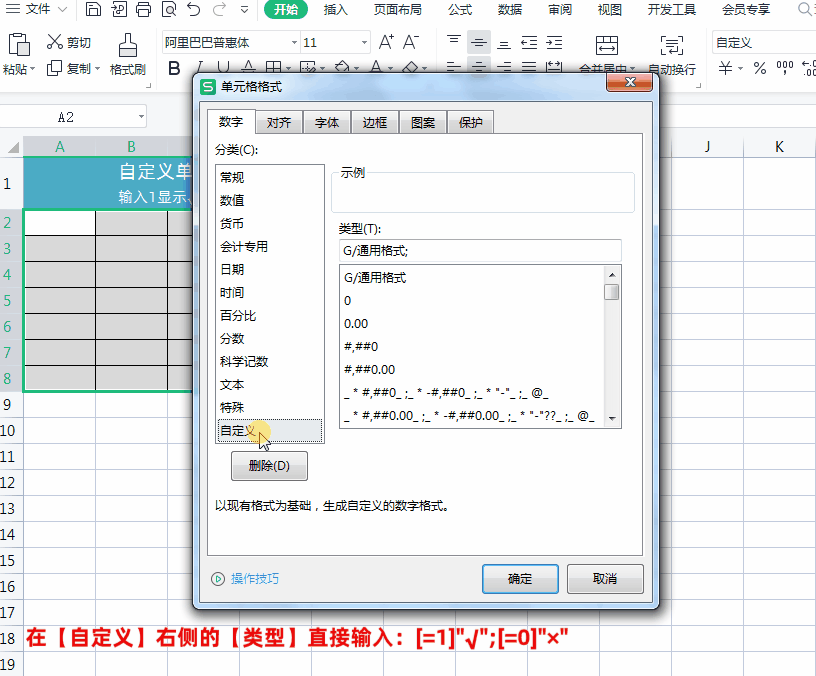Open the 插入 ribbon tab
The image size is (816, 676).
click(335, 9)
